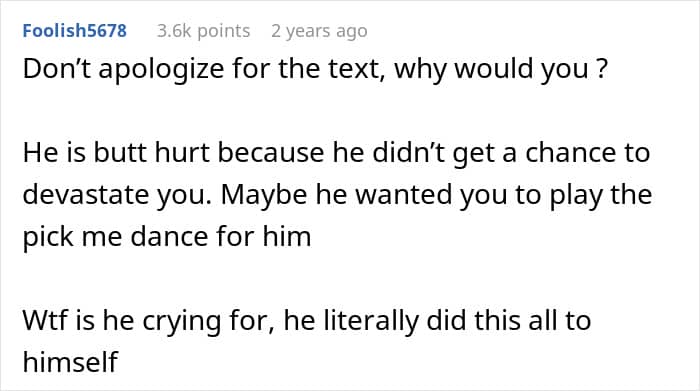700x391 pixels.
Task: Click the word devastate in the comment
Action: (x=85, y=195)
